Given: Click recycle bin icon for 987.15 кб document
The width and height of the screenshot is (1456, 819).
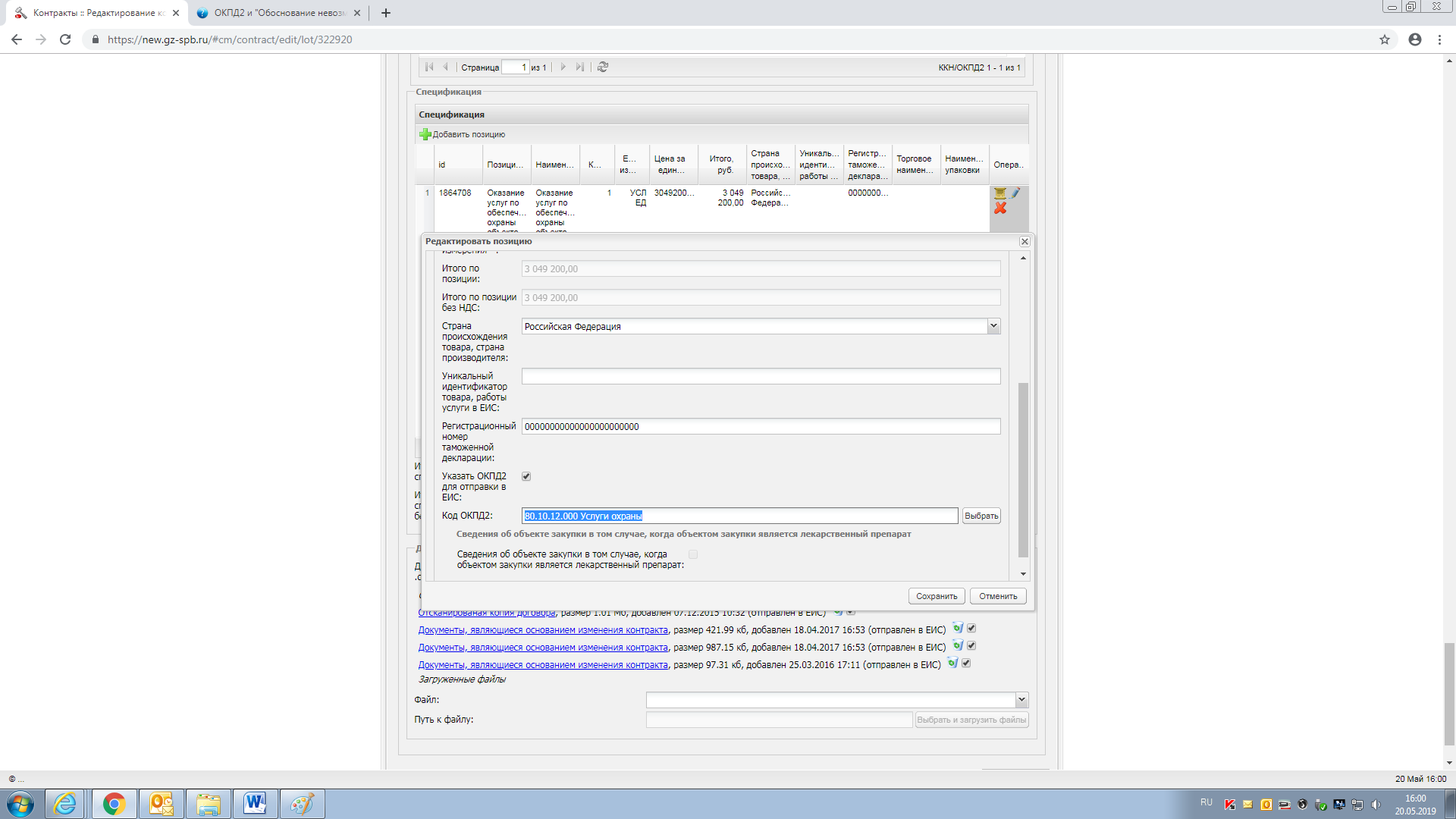Looking at the screenshot, I should (958, 646).
